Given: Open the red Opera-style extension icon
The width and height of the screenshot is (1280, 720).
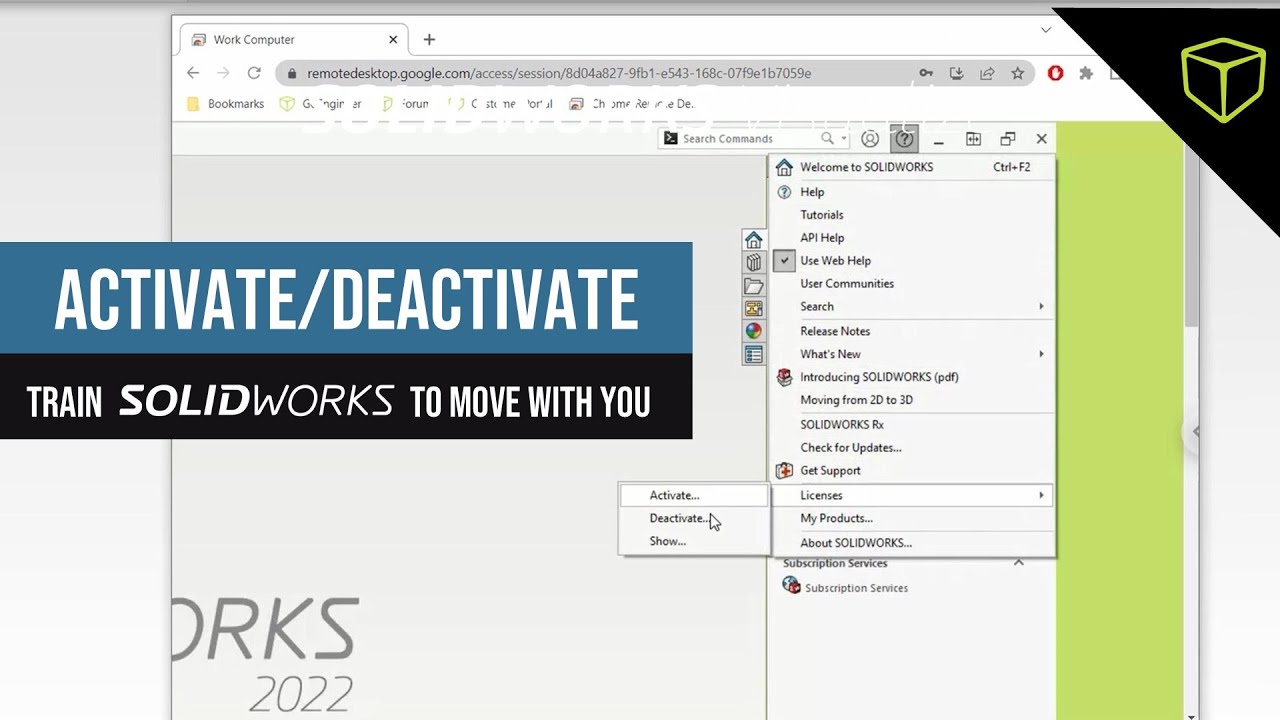Looking at the screenshot, I should (1055, 73).
